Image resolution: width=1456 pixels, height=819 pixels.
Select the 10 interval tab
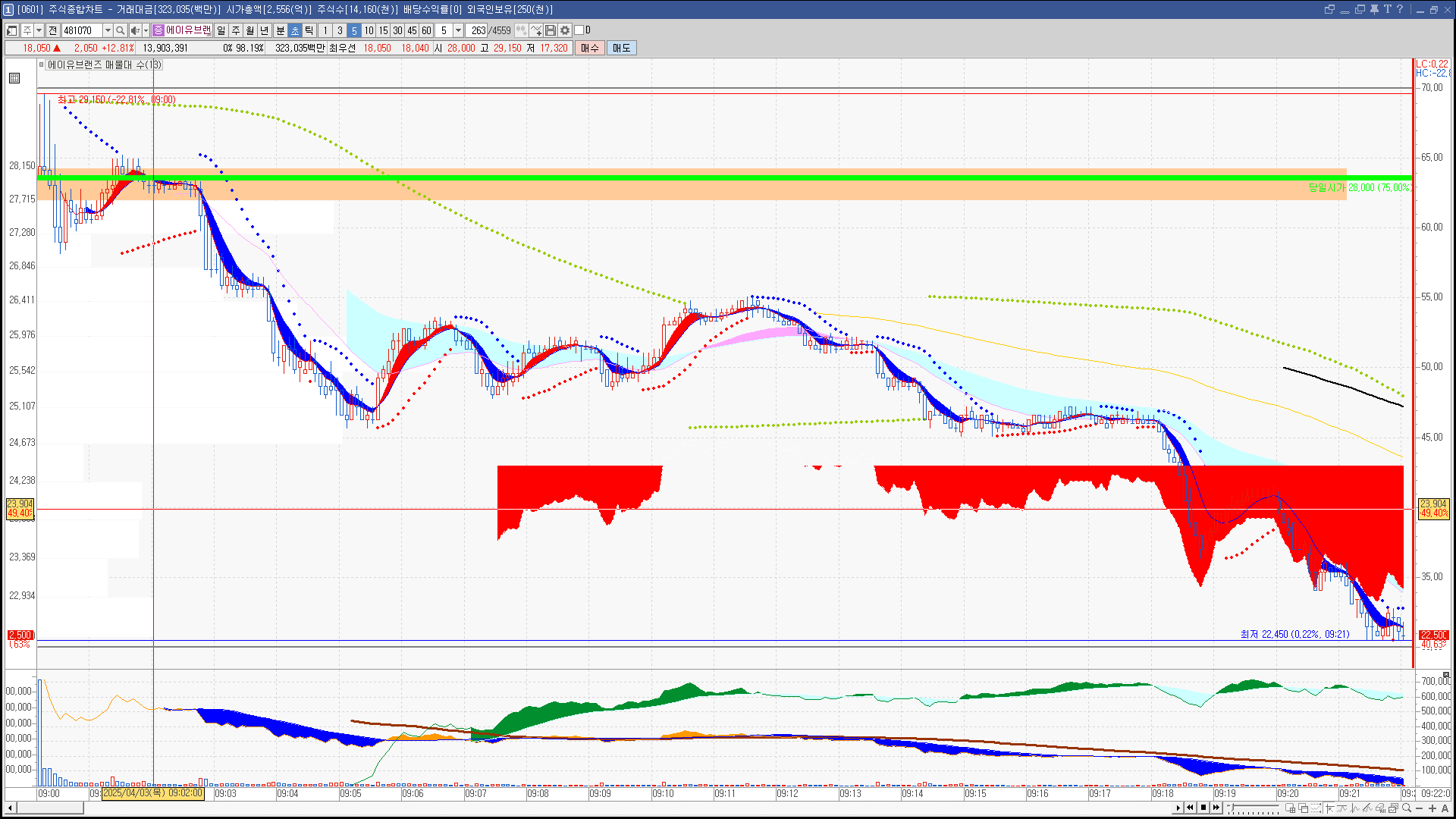369,30
